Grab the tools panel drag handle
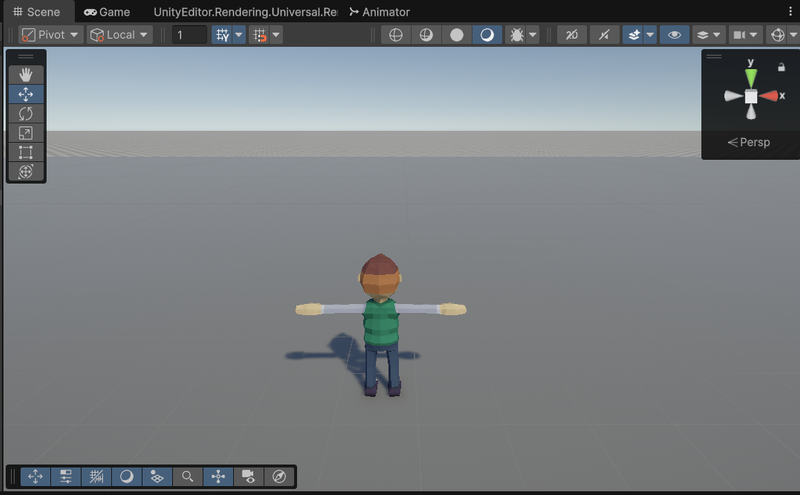The height and width of the screenshot is (495, 800). [x=26, y=57]
